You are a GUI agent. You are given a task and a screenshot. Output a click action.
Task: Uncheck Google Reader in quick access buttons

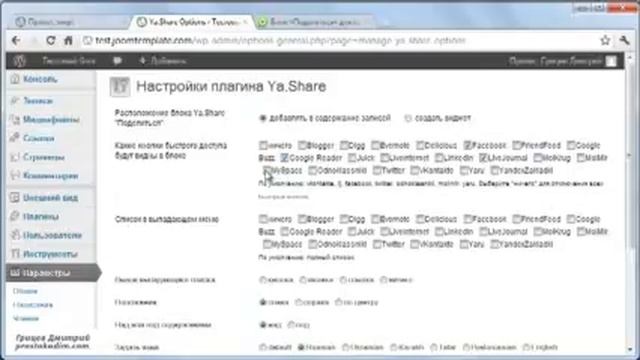click(284, 158)
